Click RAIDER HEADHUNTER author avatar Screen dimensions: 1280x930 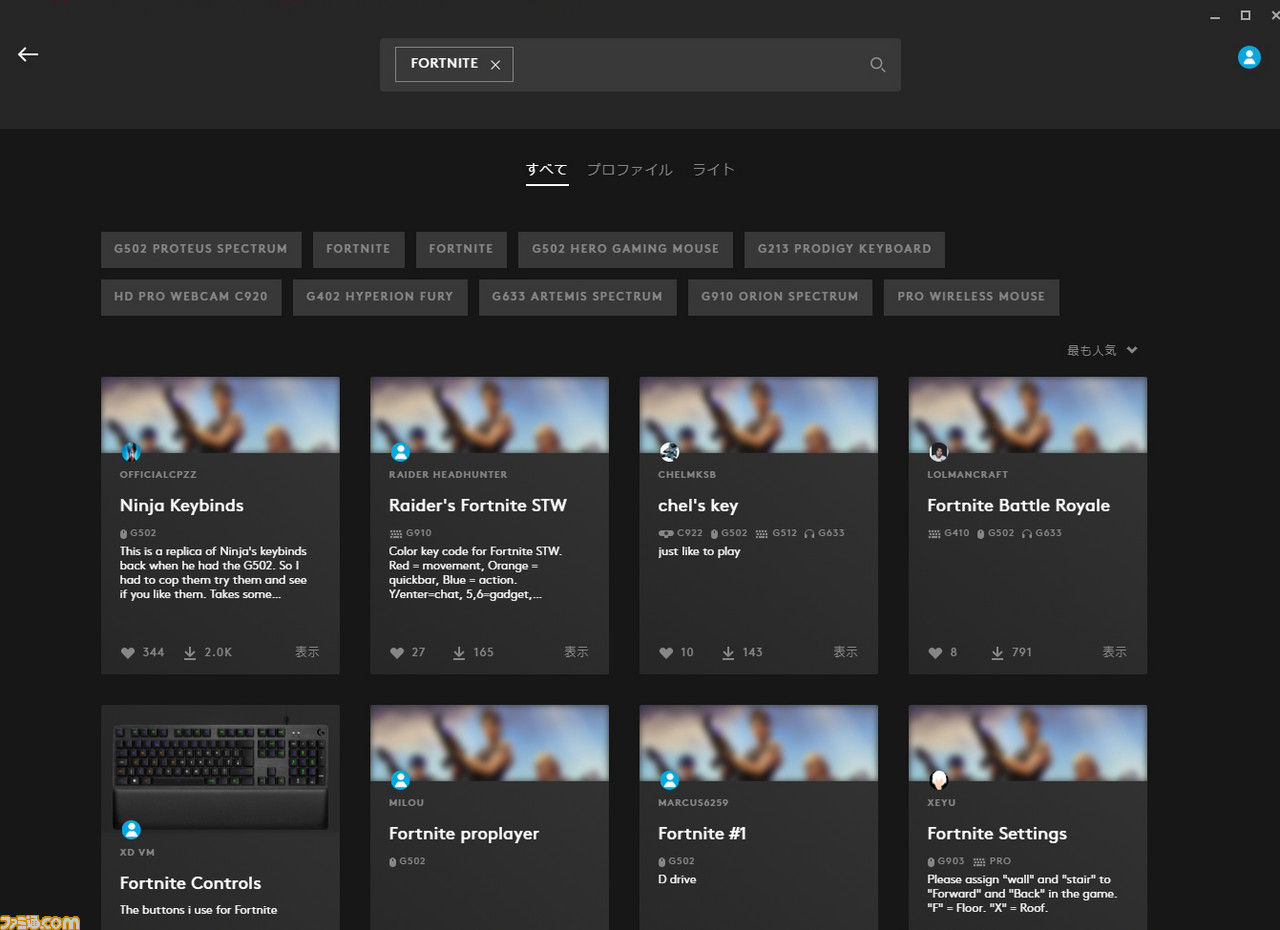pyautogui.click(x=400, y=452)
